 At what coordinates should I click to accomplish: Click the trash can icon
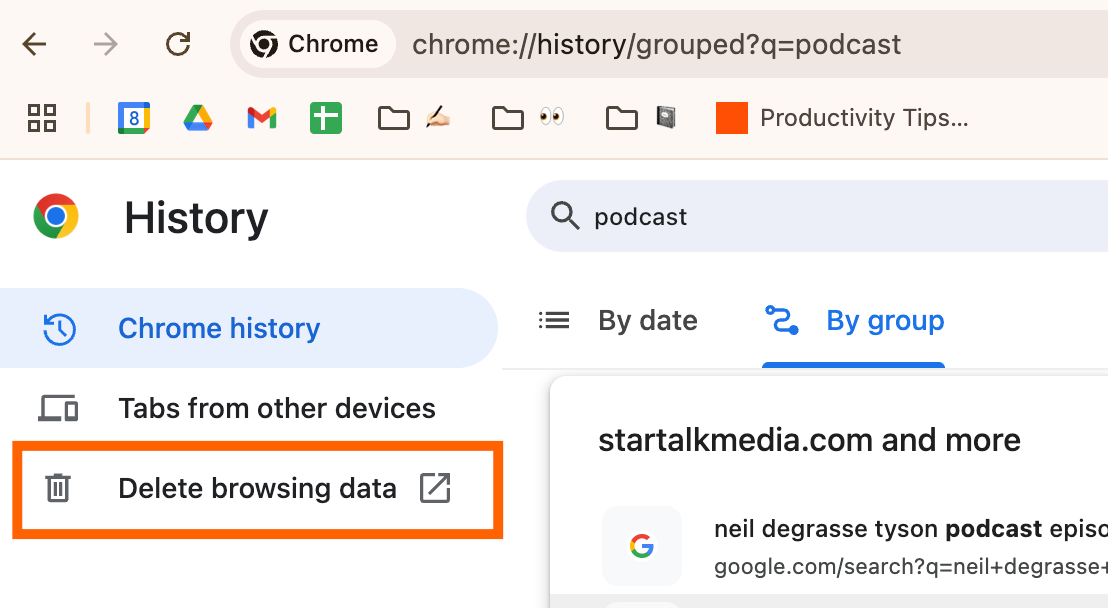click(58, 489)
